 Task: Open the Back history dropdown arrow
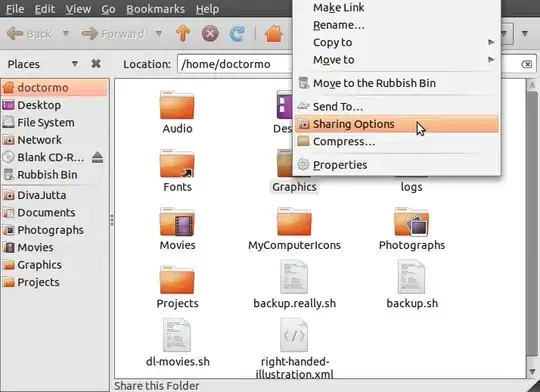(65, 33)
